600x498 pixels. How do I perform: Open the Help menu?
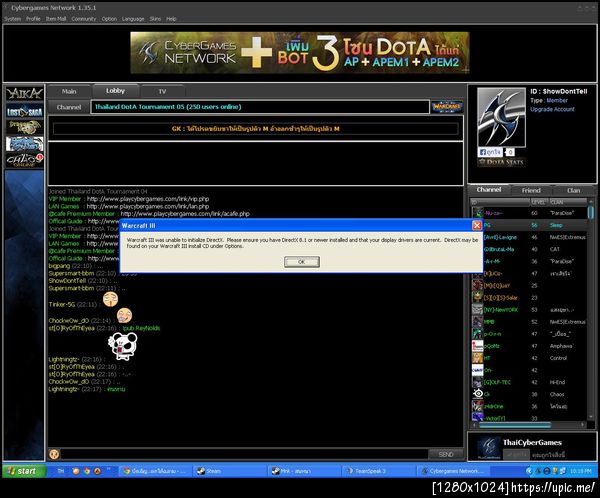coord(171,19)
